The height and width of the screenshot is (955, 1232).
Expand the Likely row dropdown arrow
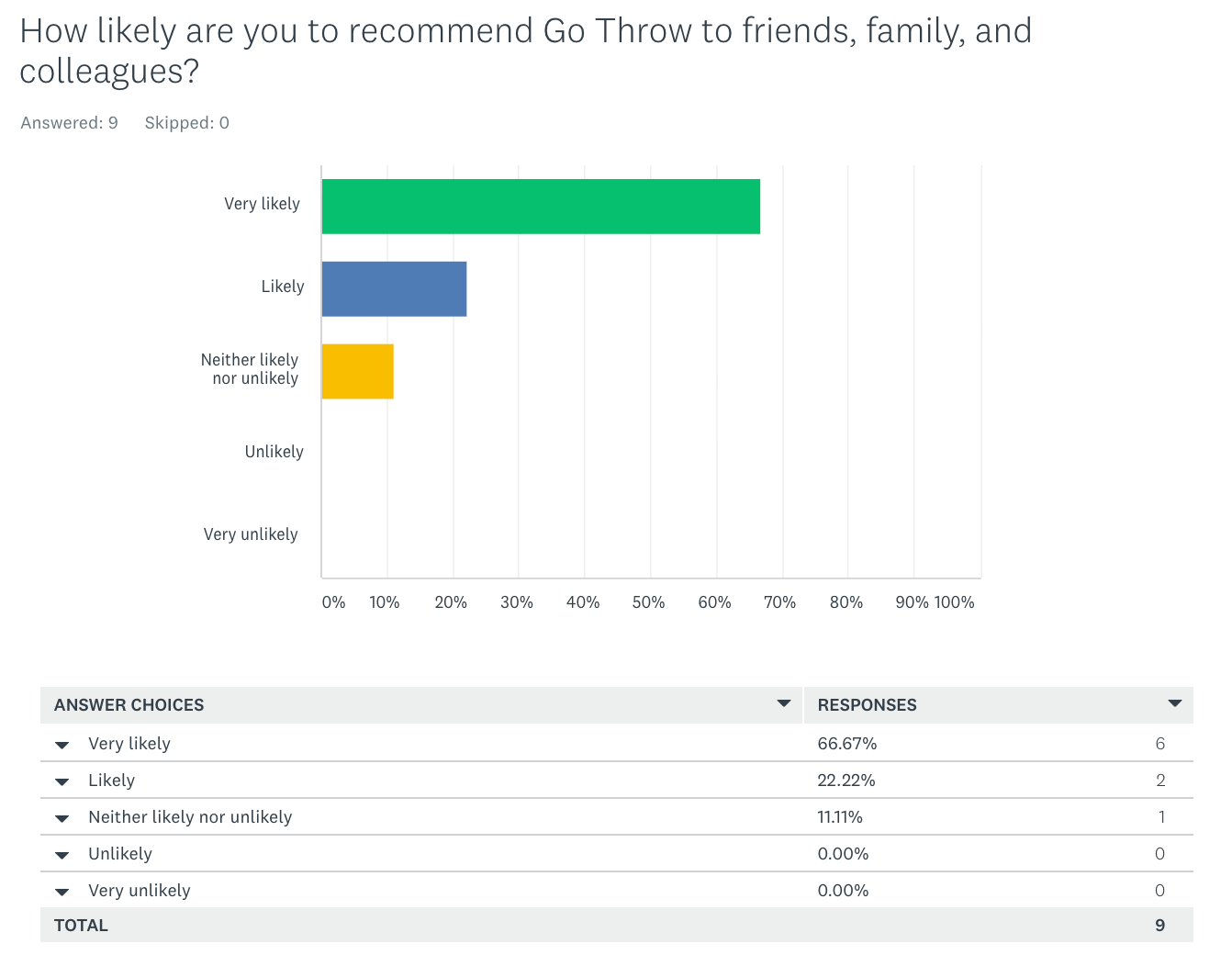click(62, 782)
